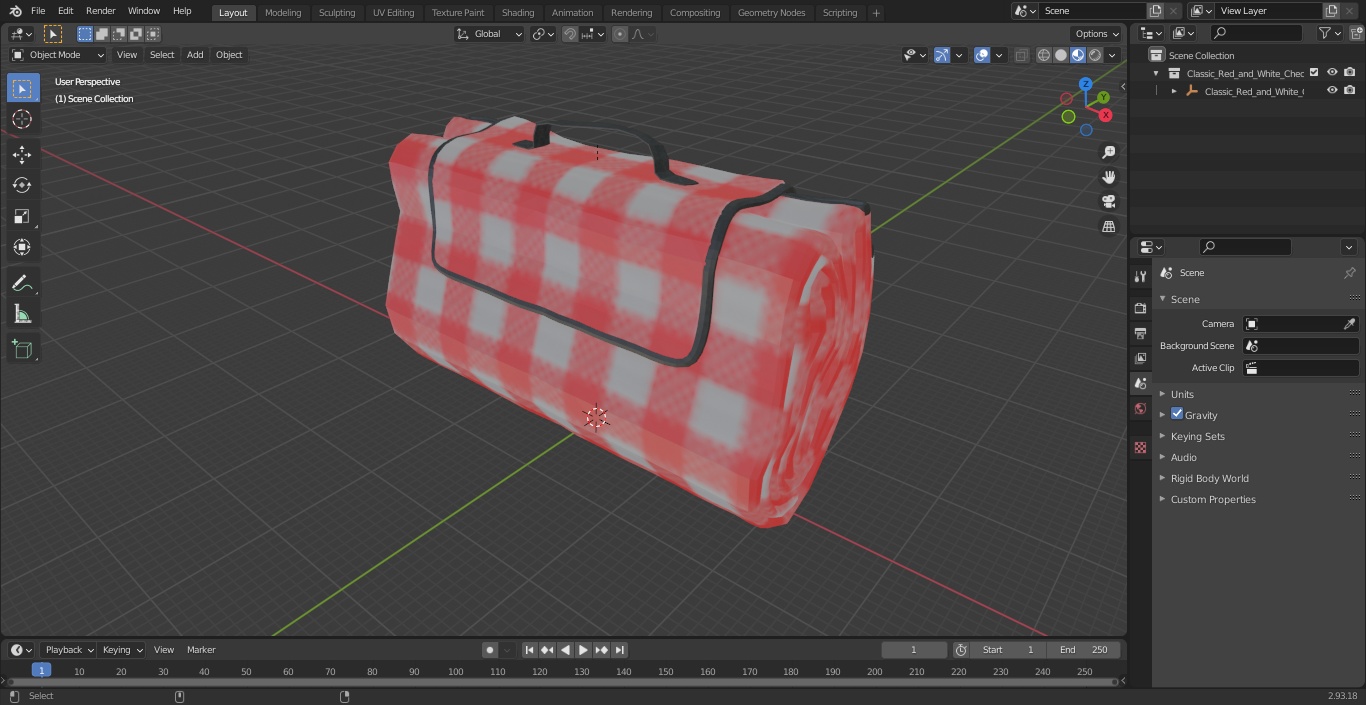Switch to the Shading workspace tab

coord(518,12)
